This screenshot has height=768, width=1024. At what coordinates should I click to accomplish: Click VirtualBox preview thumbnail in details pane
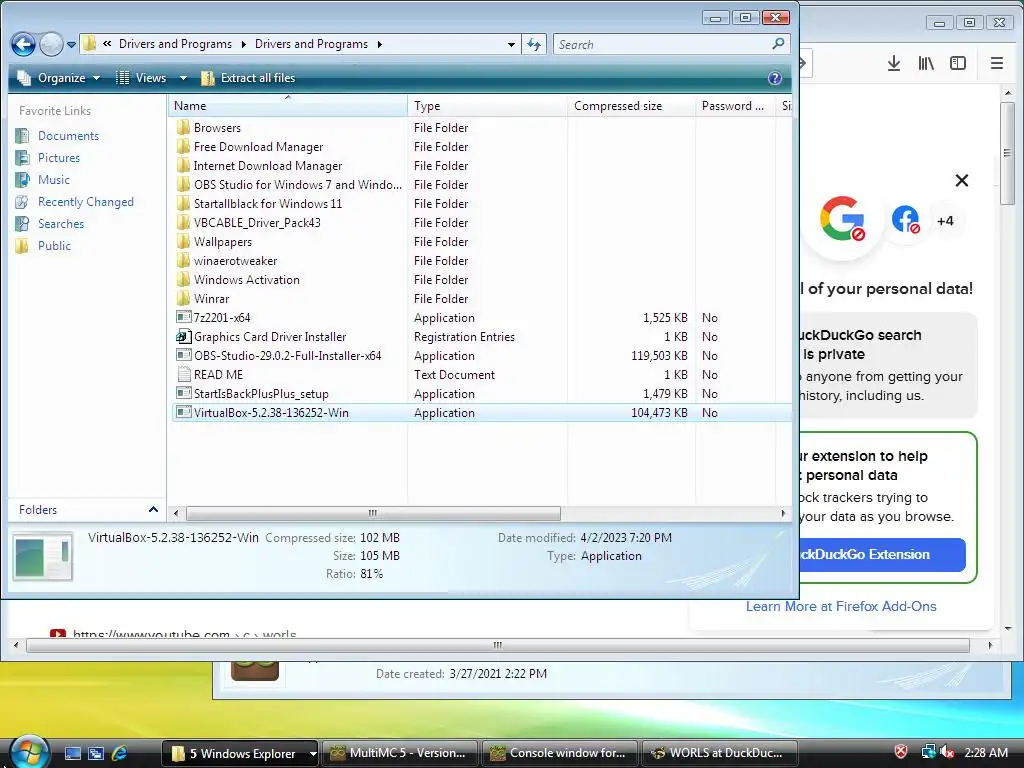click(43, 557)
